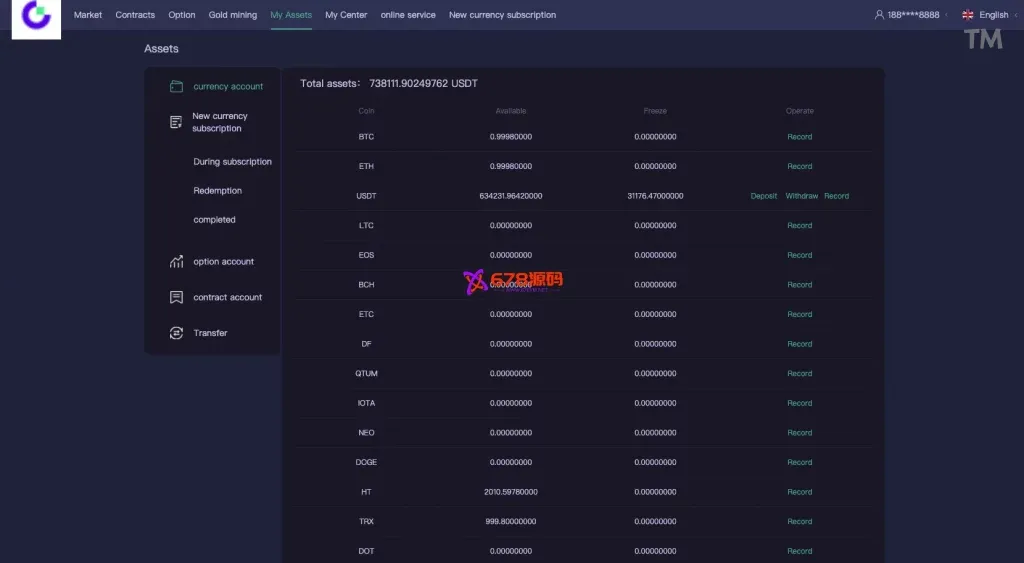Viewport: 1024px width, 563px height.
Task: Select Redemption in the sidebar
Action: click(217, 191)
